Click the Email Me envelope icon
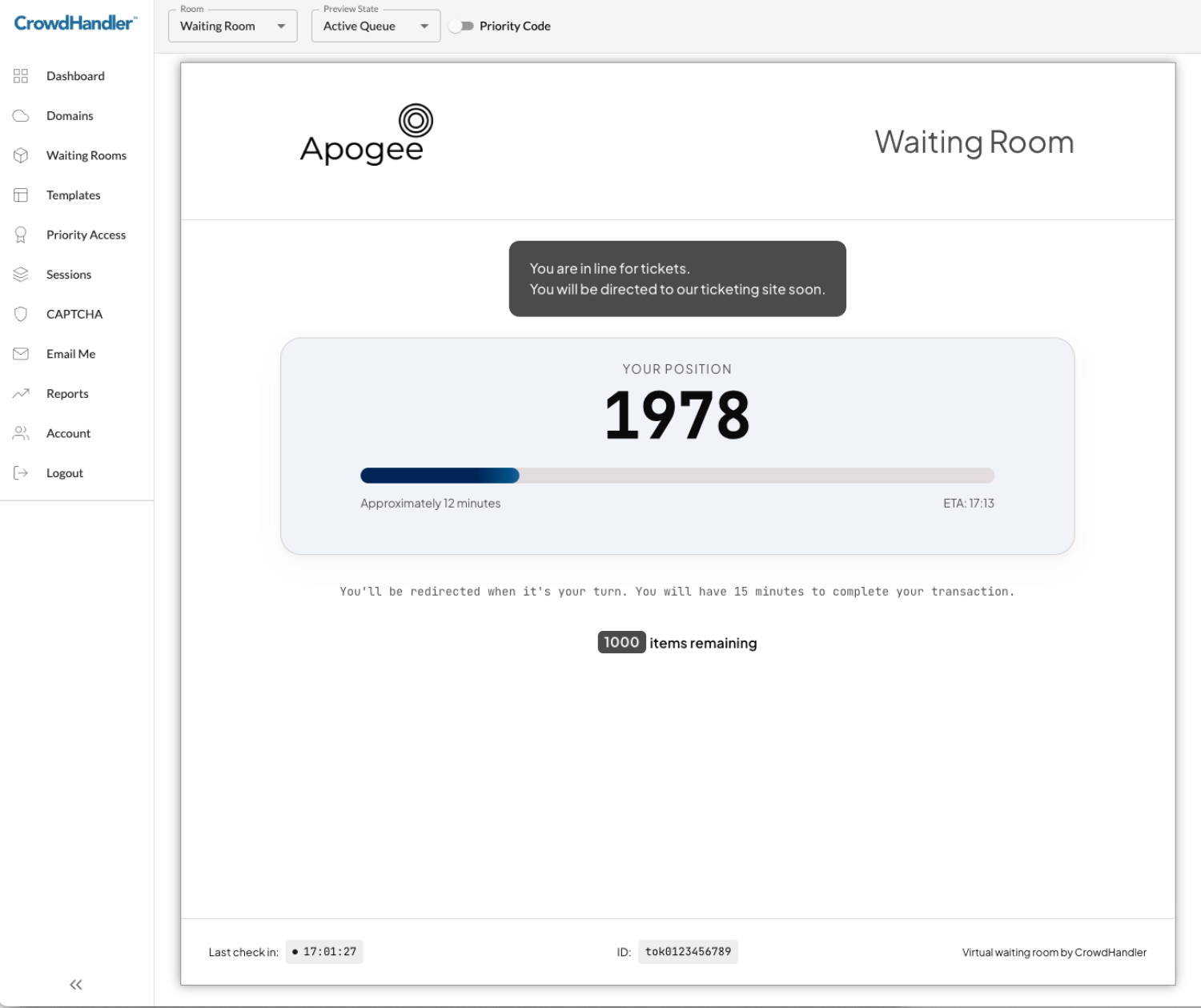 pos(21,354)
